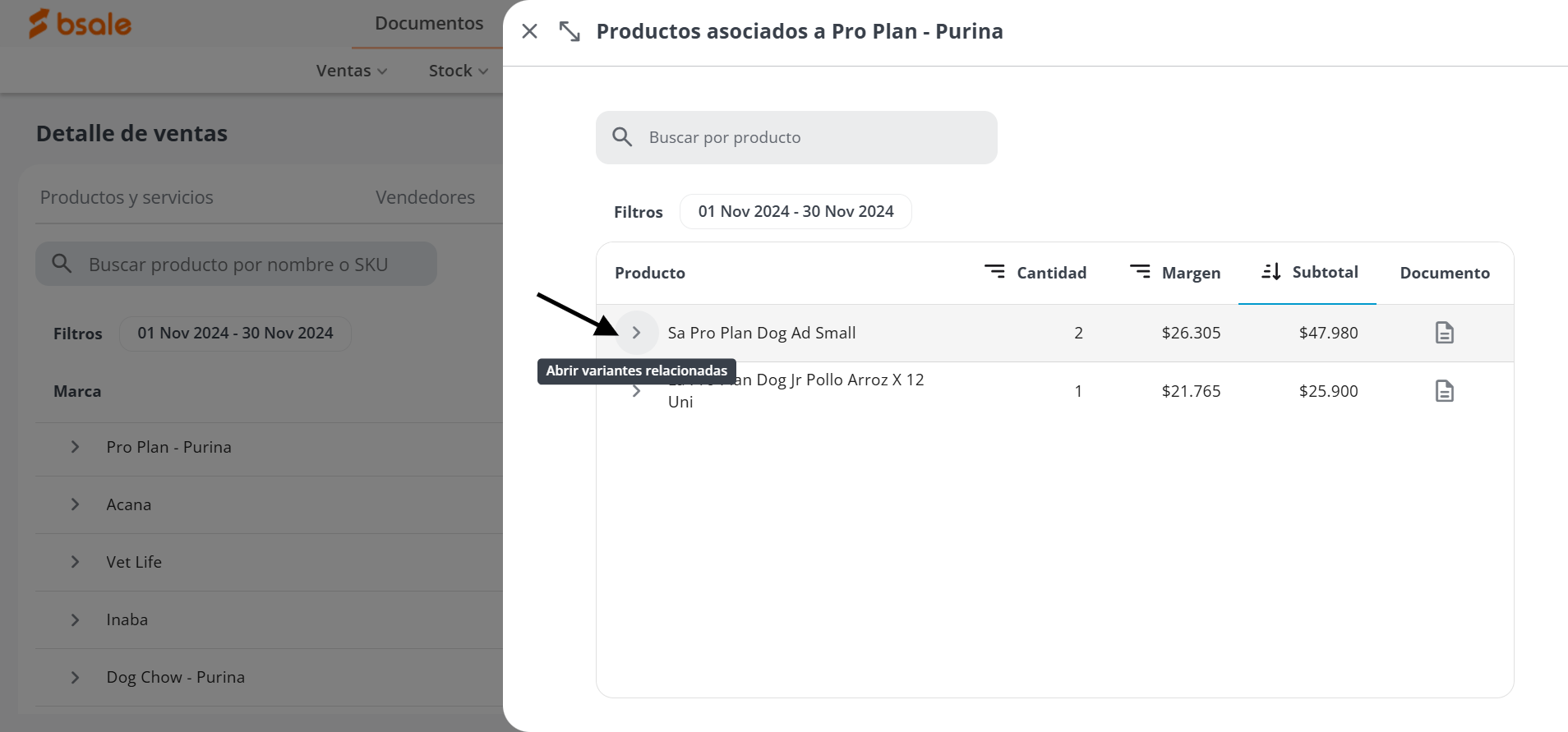The height and width of the screenshot is (732, 1568).
Task: Click the Producto column header
Action: 649,273
